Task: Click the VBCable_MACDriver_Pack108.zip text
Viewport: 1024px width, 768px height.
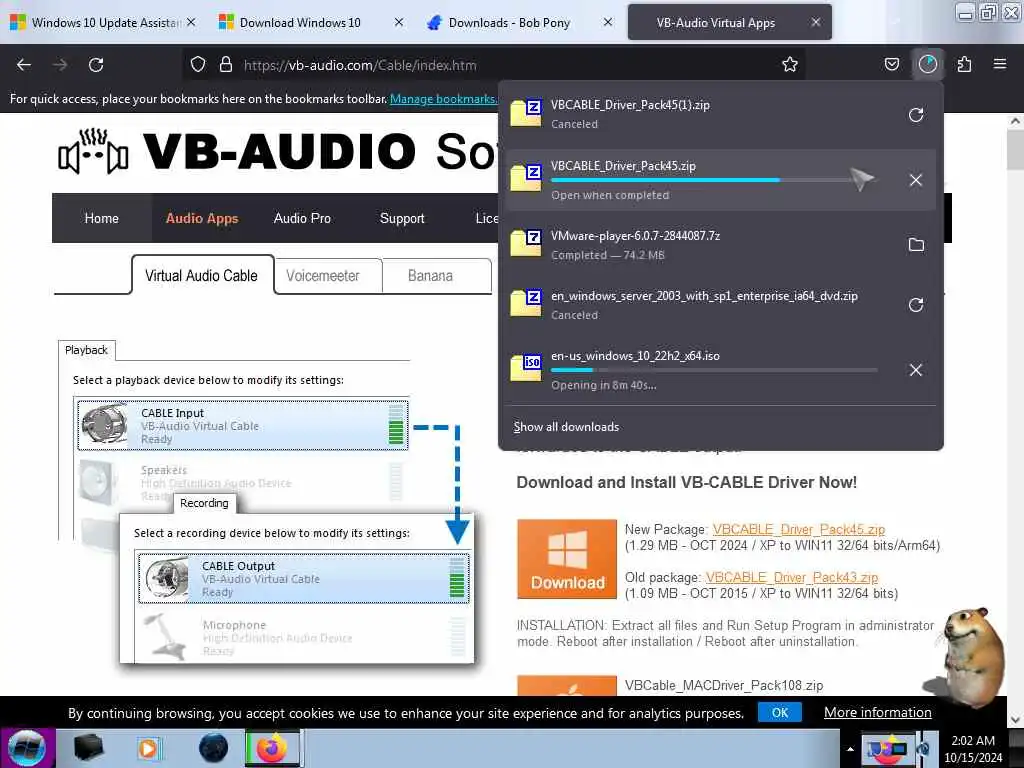Action: pyautogui.click(x=724, y=685)
